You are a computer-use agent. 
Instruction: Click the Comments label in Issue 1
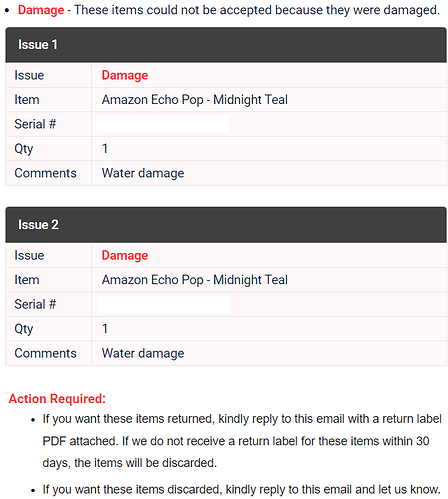click(45, 173)
